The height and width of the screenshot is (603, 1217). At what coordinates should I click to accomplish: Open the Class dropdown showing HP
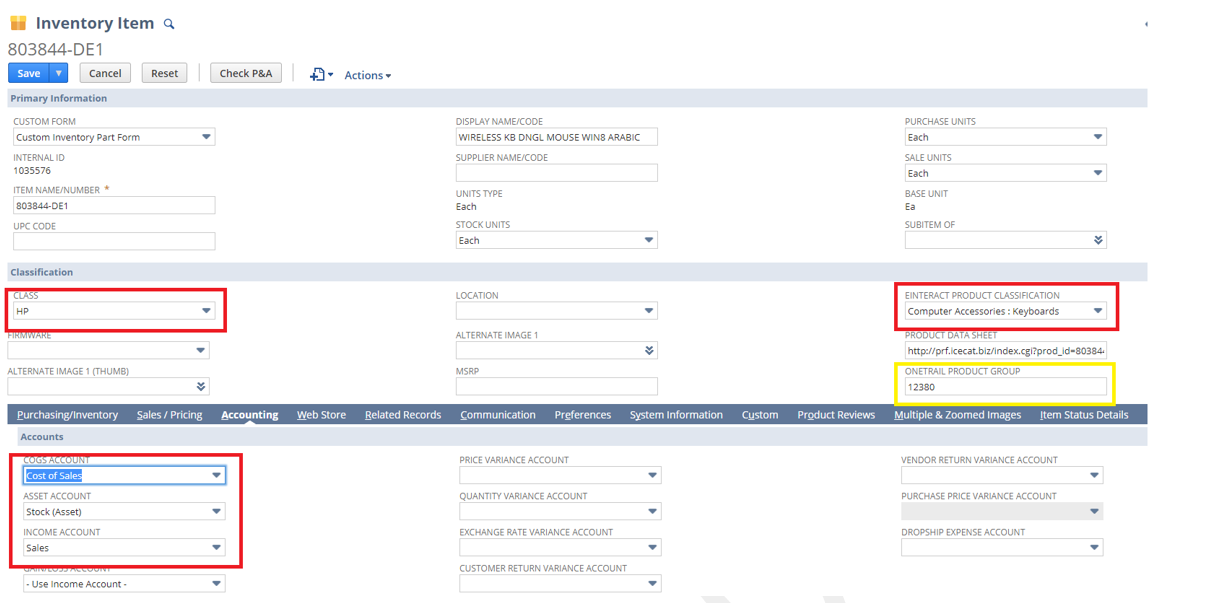(206, 311)
